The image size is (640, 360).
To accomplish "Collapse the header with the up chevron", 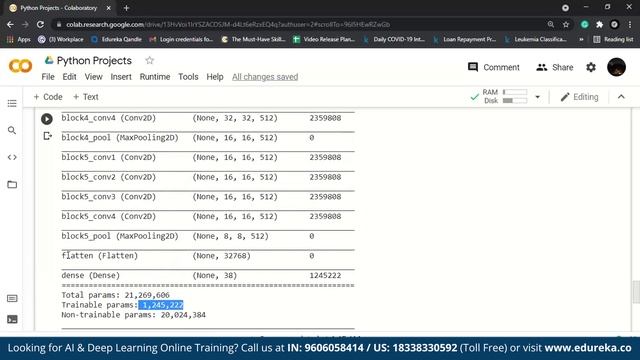I will [621, 97].
